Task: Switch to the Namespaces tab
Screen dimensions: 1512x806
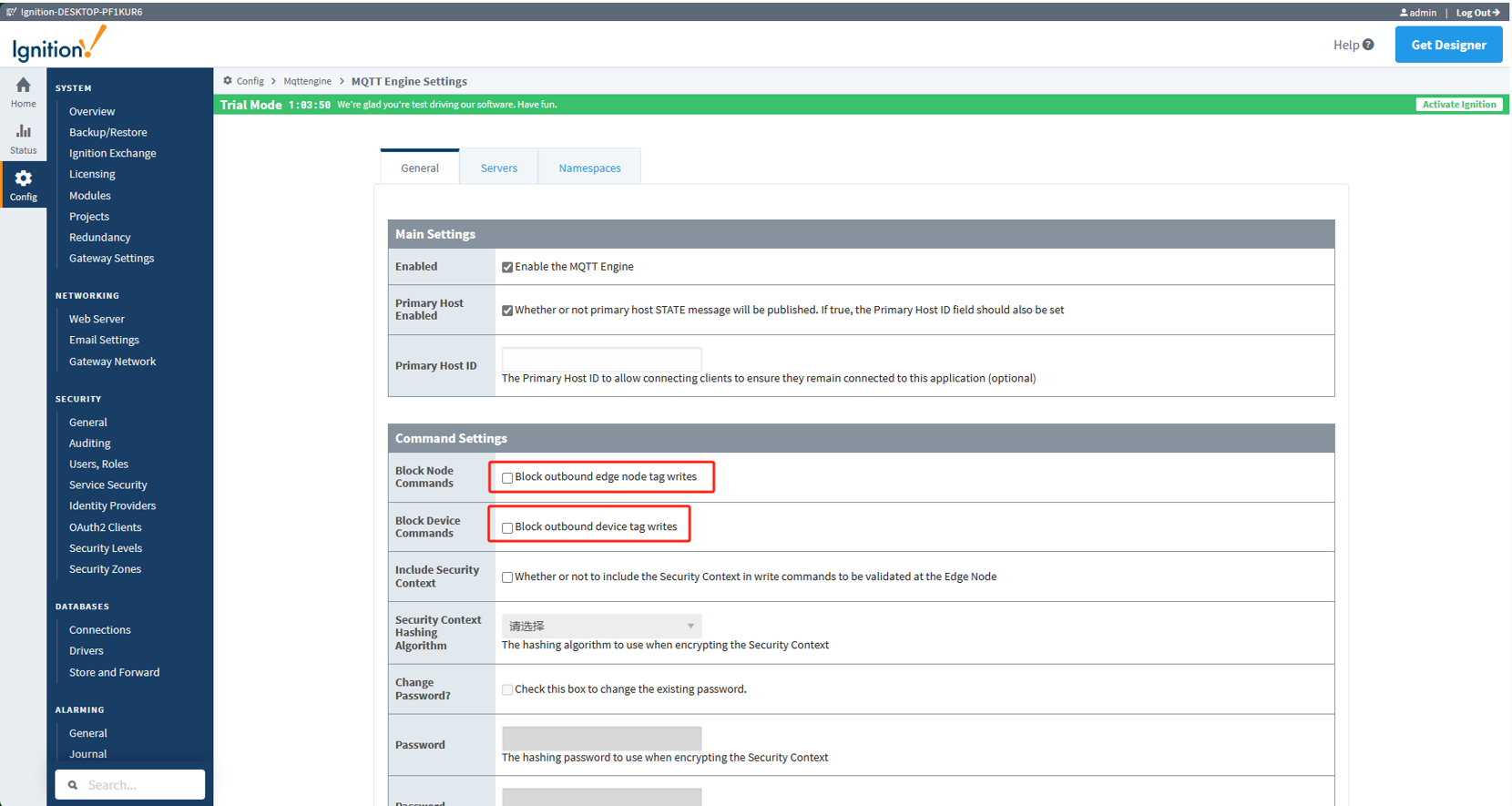Action: click(590, 168)
